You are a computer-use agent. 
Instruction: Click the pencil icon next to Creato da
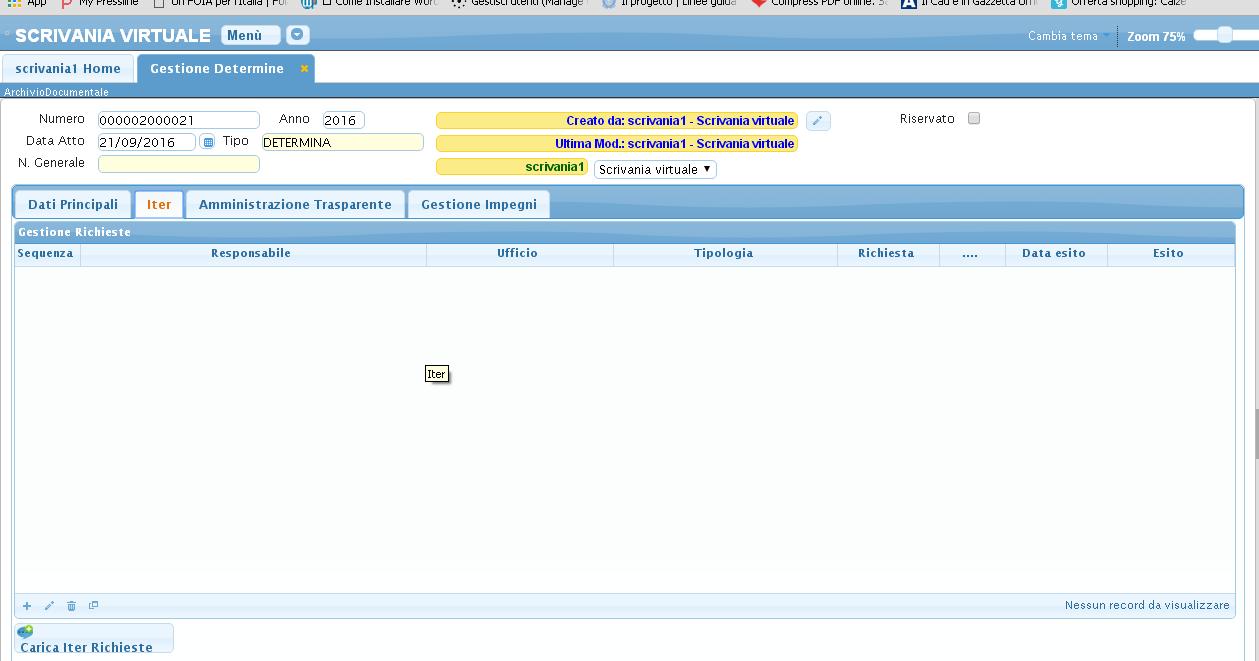pyautogui.click(x=817, y=121)
